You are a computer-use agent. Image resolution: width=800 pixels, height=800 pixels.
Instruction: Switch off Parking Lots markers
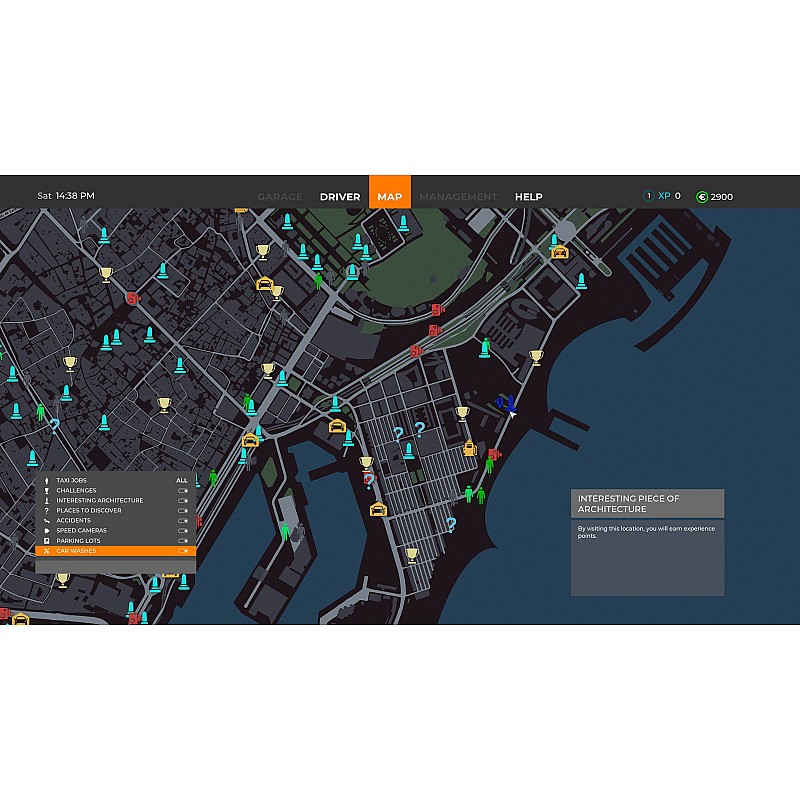(183, 541)
